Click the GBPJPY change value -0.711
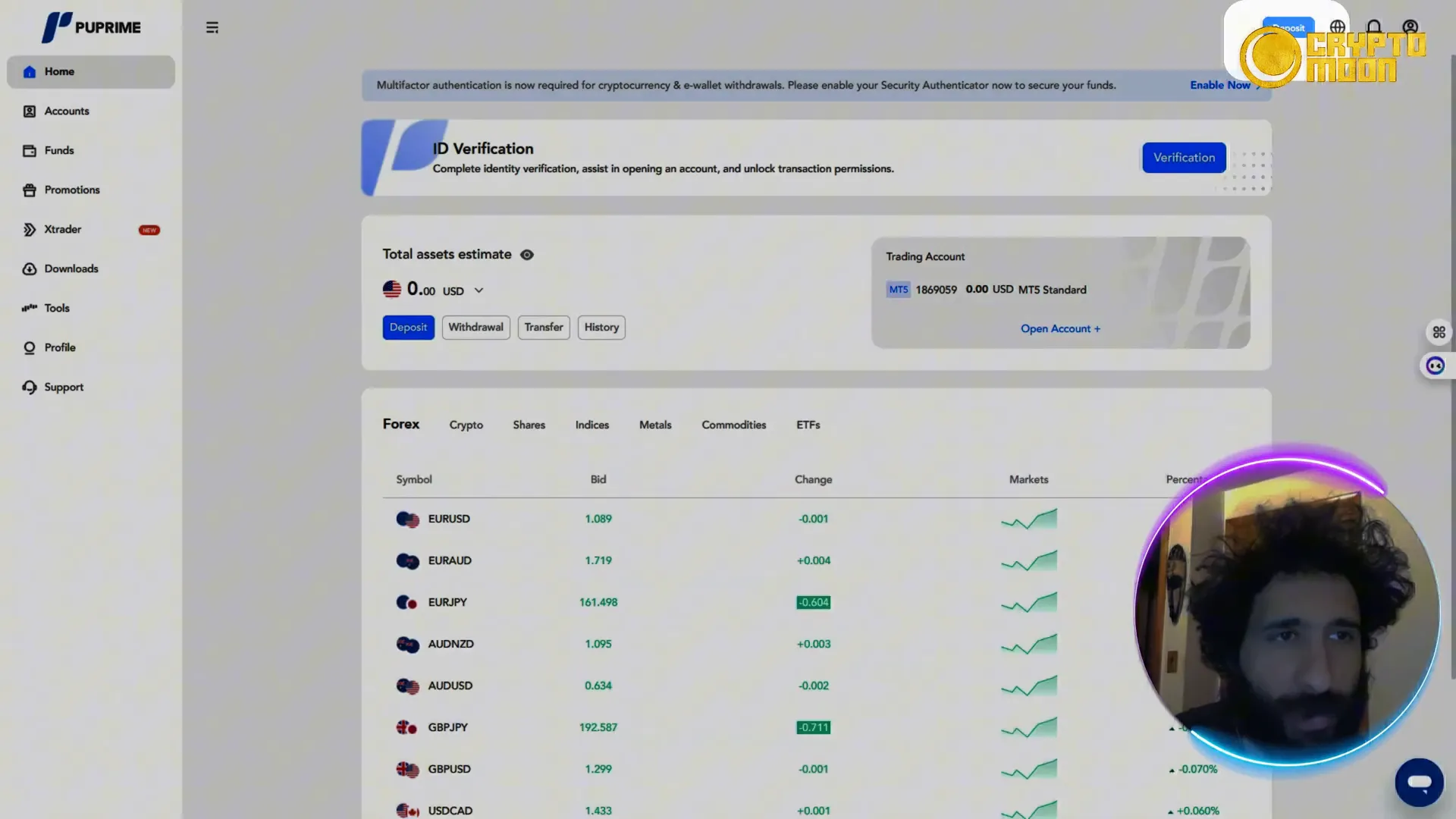The image size is (1456, 819). 813,727
